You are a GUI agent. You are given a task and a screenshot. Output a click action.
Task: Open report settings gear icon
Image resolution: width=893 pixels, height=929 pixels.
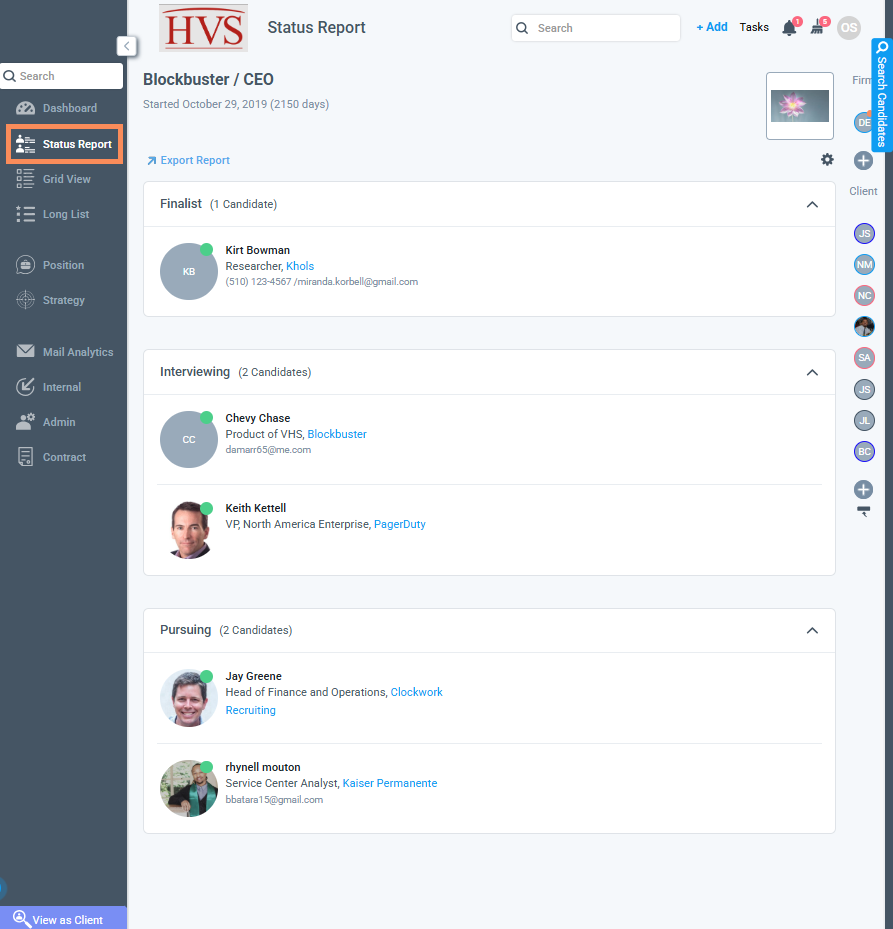click(x=827, y=159)
